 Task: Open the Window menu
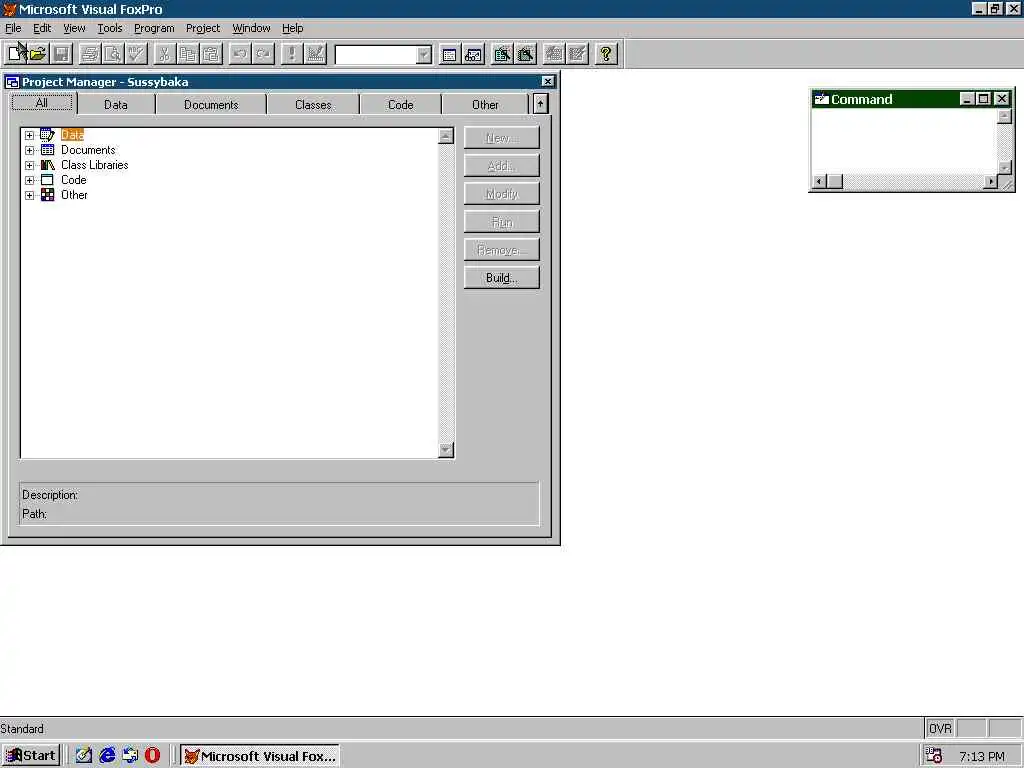point(251,28)
